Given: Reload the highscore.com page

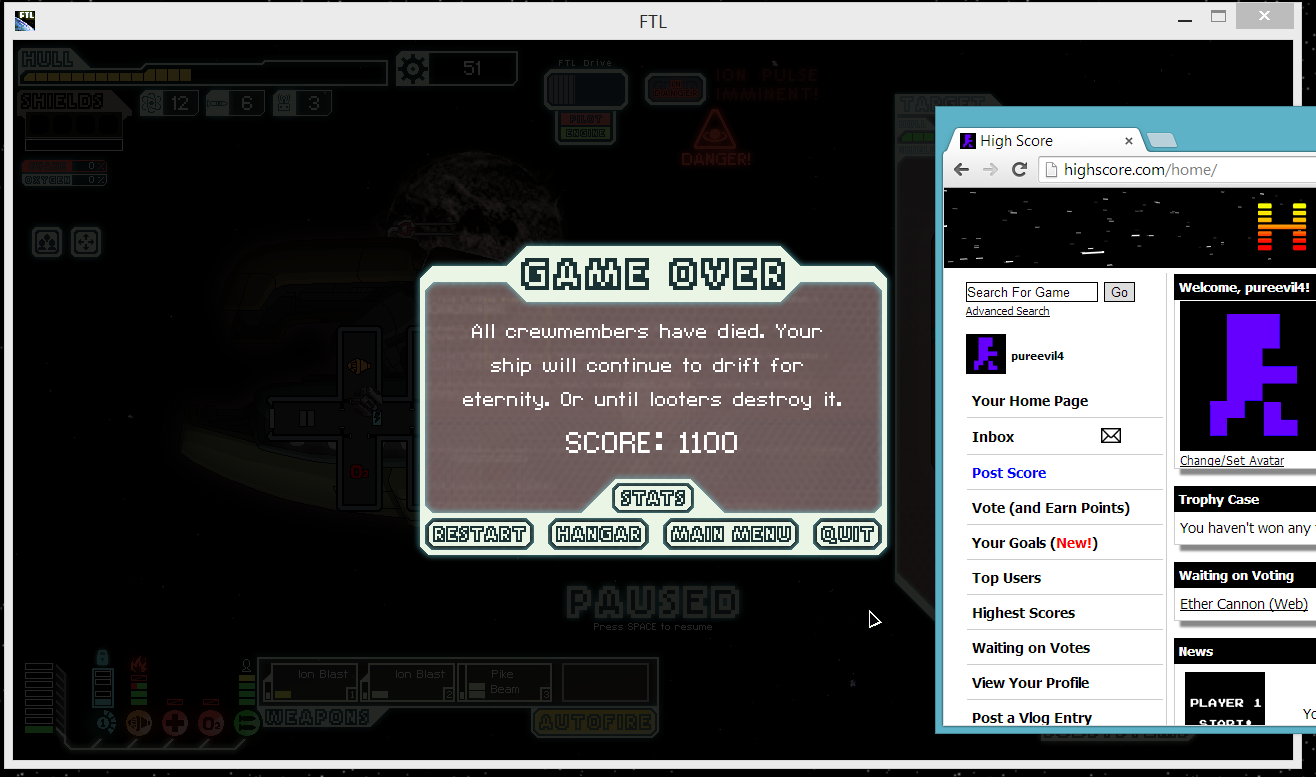Looking at the screenshot, I should coord(1020,170).
